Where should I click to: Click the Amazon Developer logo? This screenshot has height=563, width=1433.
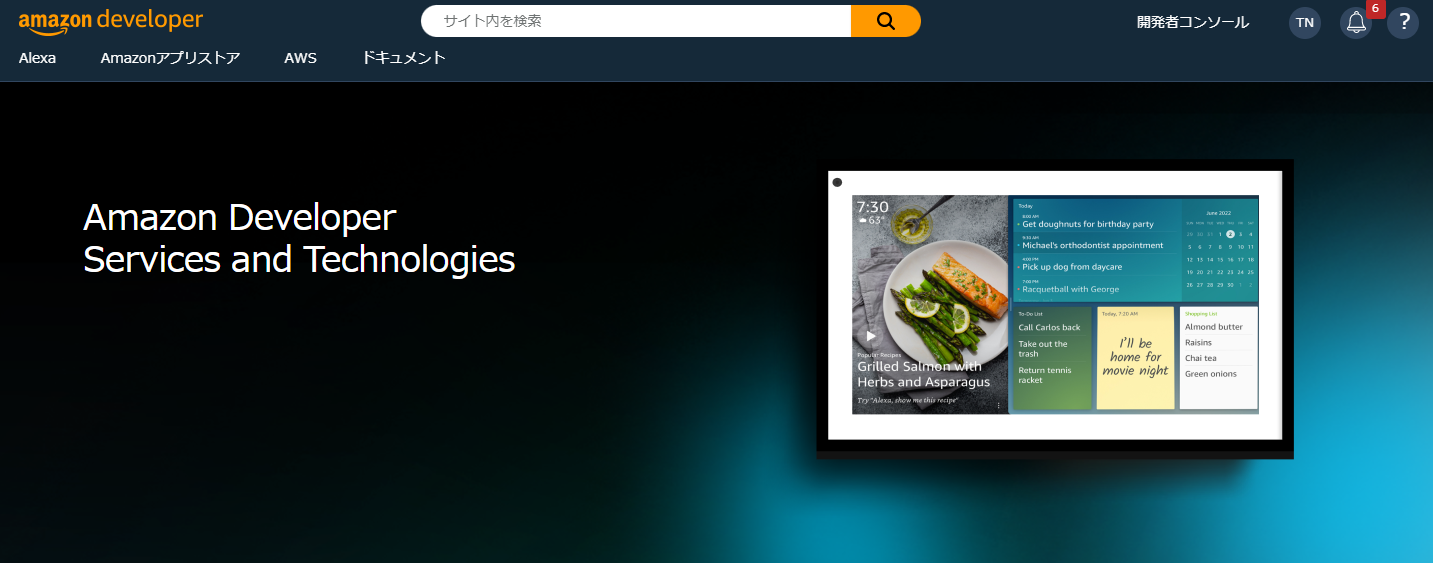111,20
